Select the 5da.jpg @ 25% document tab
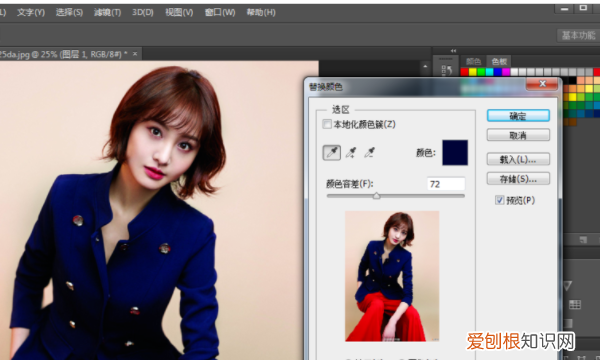Screen dimensions: 600x360 click(x=63, y=54)
